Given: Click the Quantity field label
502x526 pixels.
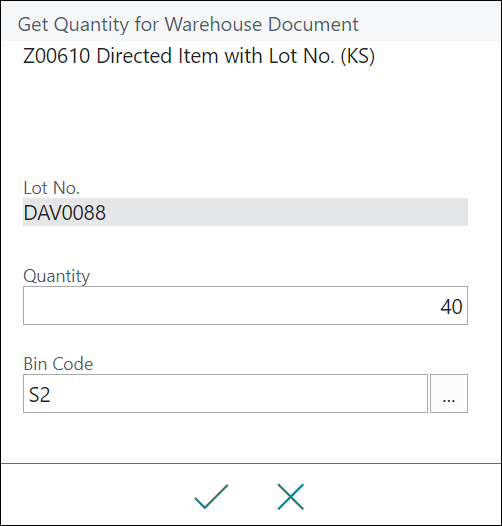Looking at the screenshot, I should (56, 276).
